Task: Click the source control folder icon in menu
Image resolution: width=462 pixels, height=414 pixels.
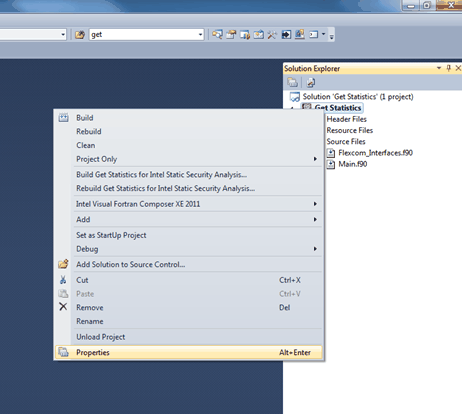Action: (63, 264)
